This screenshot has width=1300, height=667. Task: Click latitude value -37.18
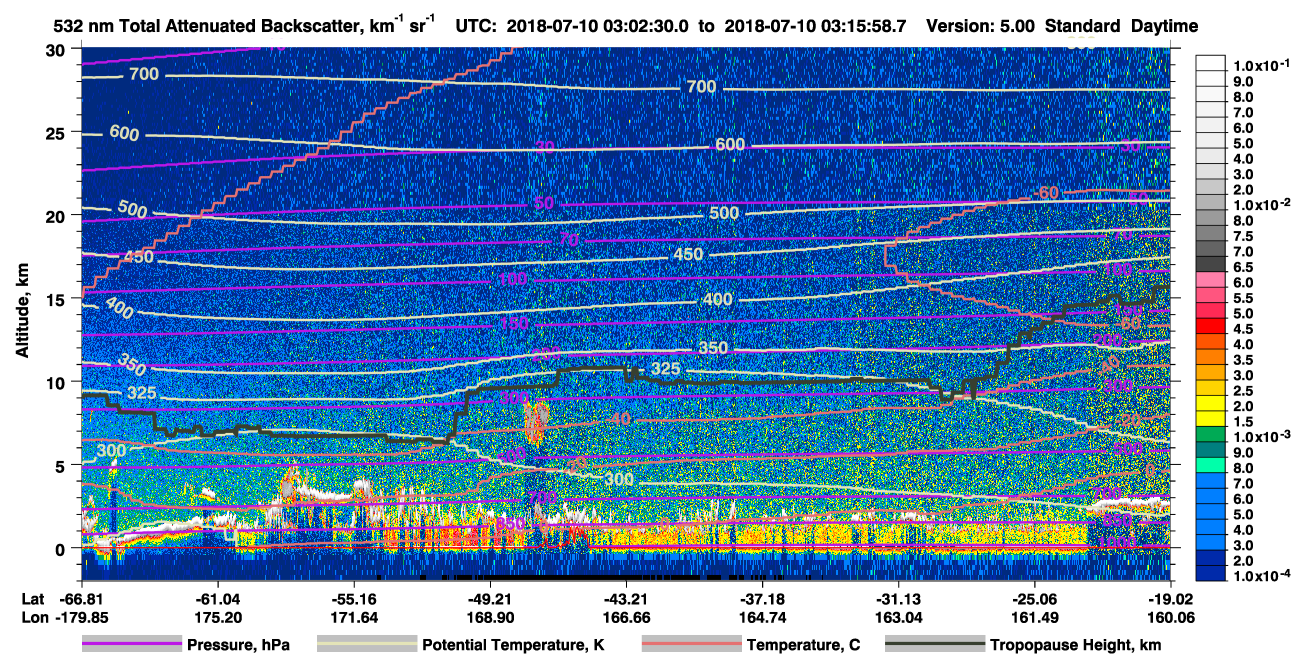point(763,598)
